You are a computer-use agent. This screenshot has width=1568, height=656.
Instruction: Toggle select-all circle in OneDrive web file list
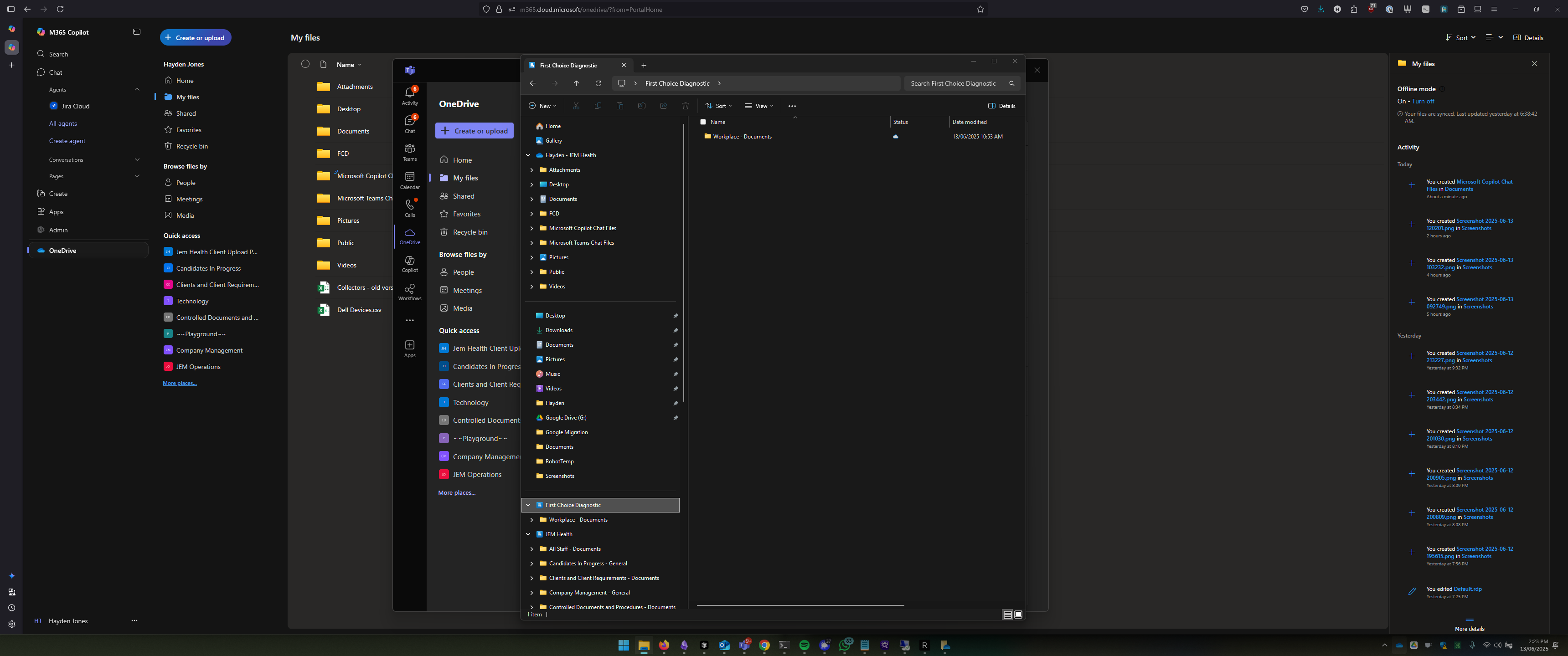(305, 64)
